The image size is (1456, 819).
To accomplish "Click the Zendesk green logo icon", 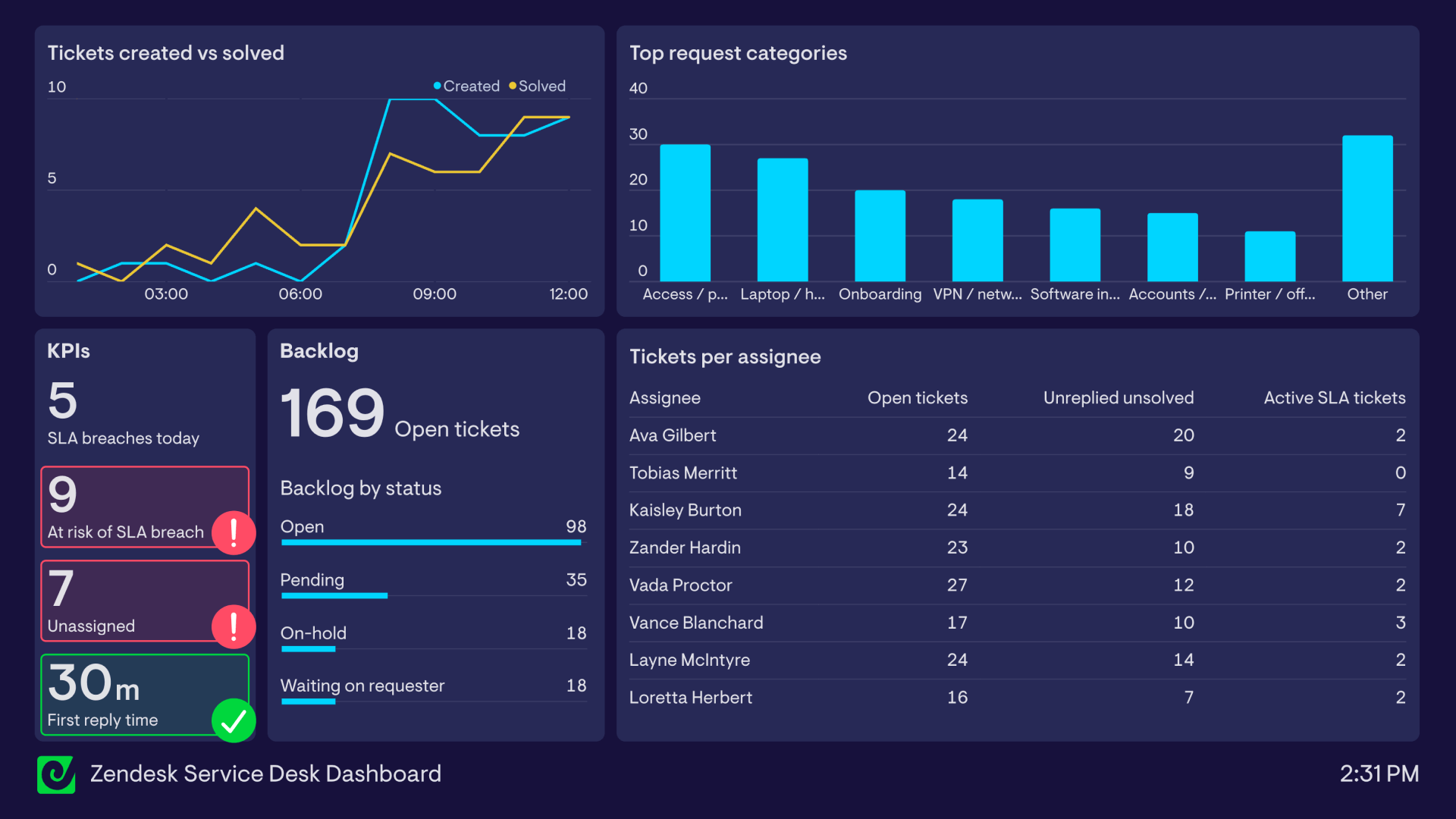I will tap(56, 774).
